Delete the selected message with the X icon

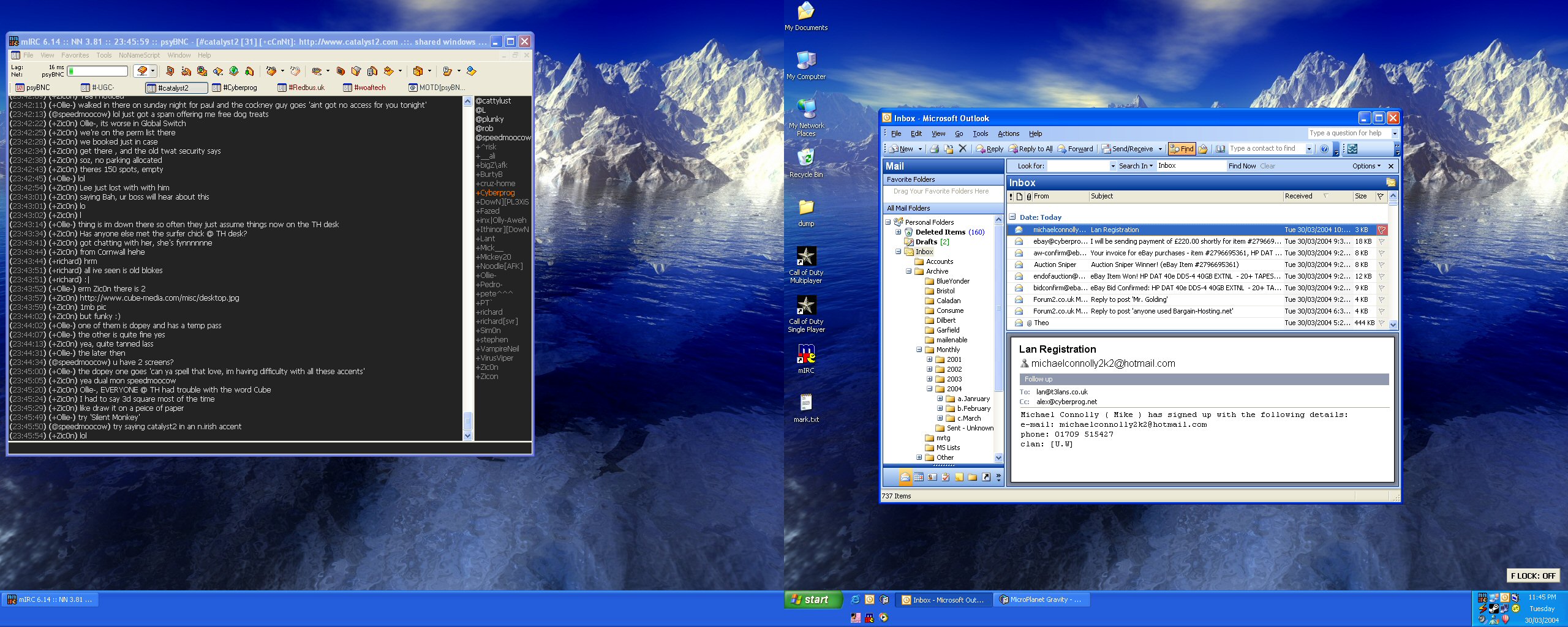962,149
